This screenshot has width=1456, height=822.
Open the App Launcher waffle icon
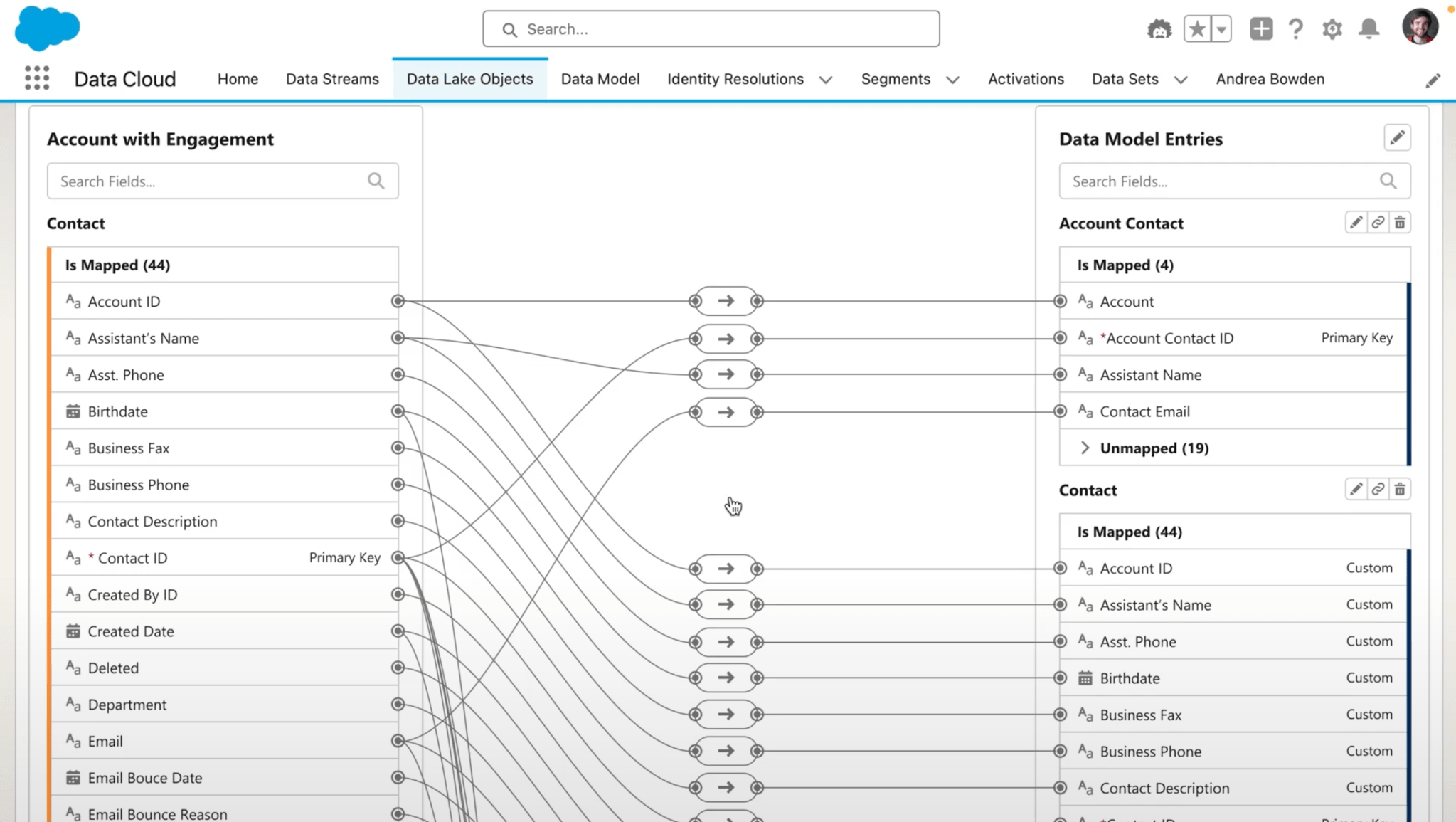pyautogui.click(x=36, y=77)
